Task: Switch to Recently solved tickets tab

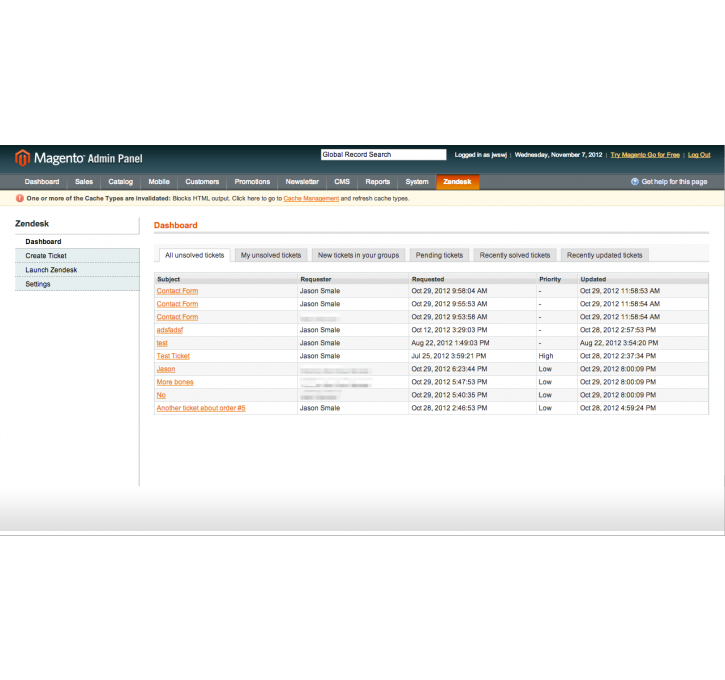Action: [x=515, y=255]
